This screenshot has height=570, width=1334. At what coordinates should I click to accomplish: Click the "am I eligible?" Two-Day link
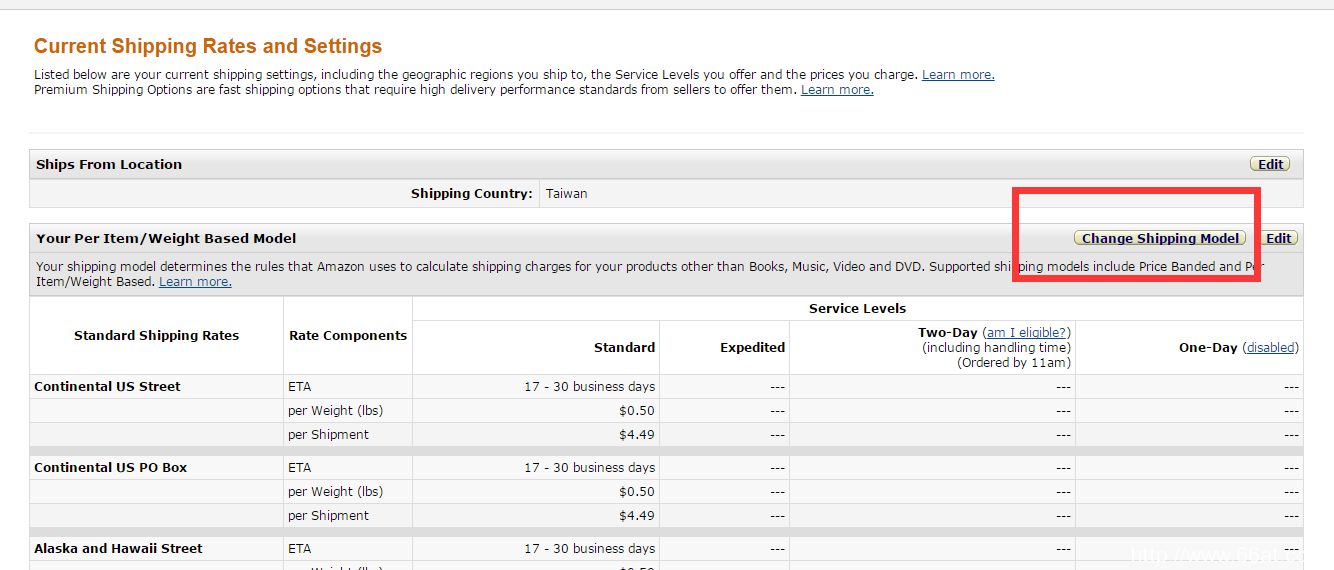pos(1026,332)
